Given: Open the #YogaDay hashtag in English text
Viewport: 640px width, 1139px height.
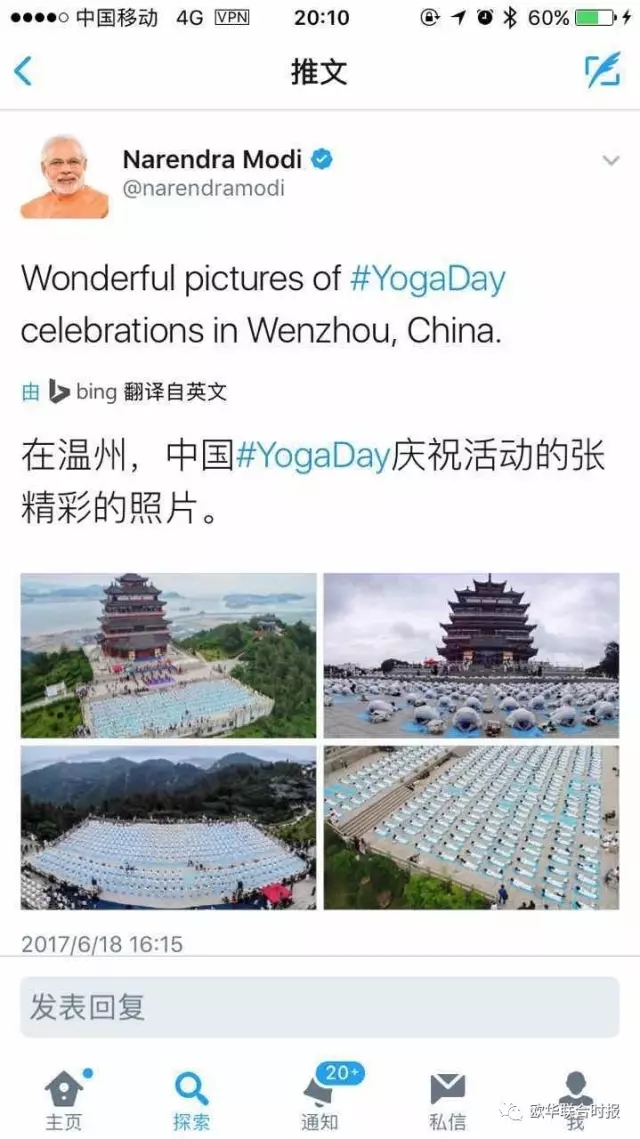Looking at the screenshot, I should (427, 280).
